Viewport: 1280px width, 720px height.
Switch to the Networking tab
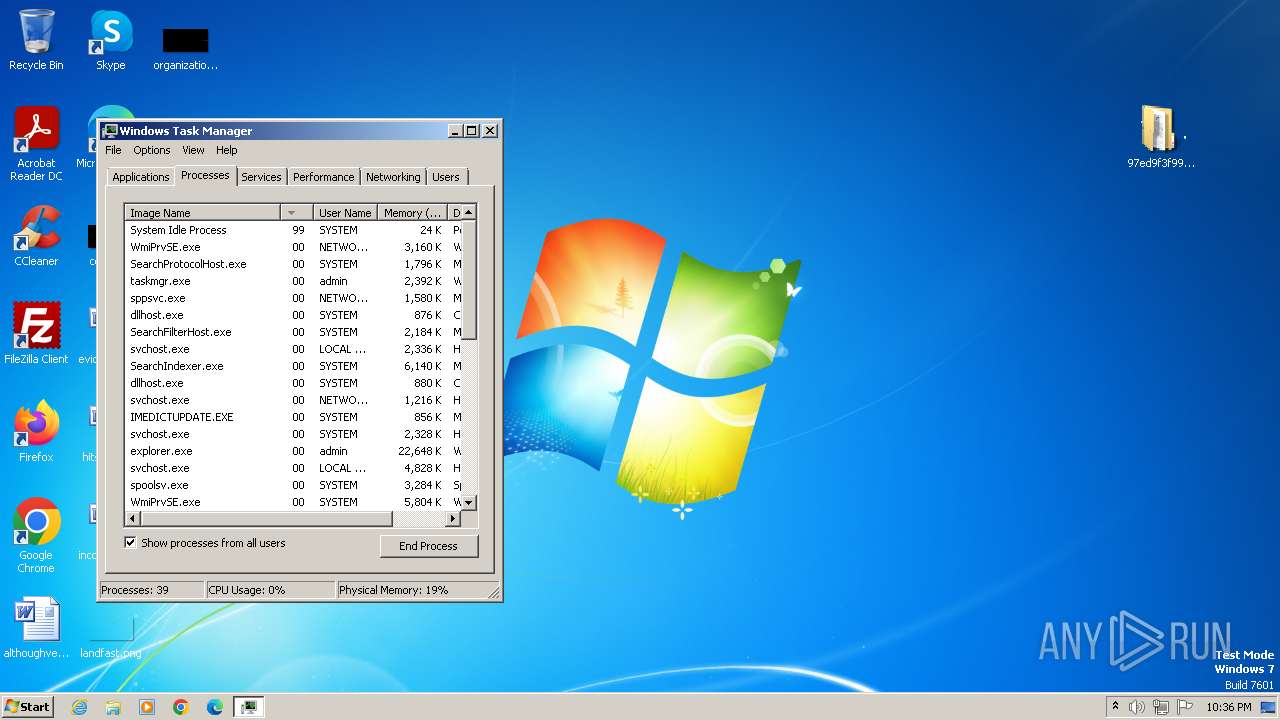coord(393,177)
